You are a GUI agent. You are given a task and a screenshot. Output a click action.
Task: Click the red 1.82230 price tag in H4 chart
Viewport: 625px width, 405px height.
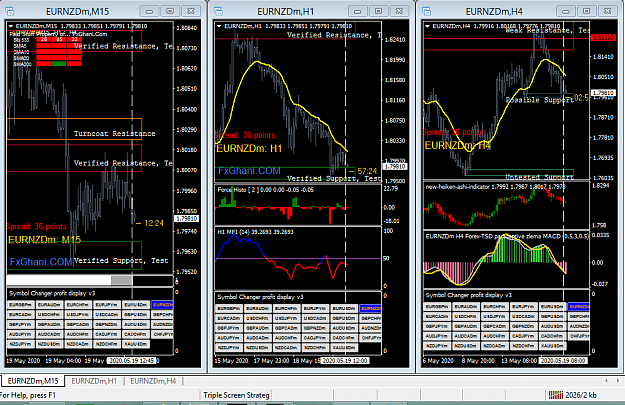[x=604, y=38]
